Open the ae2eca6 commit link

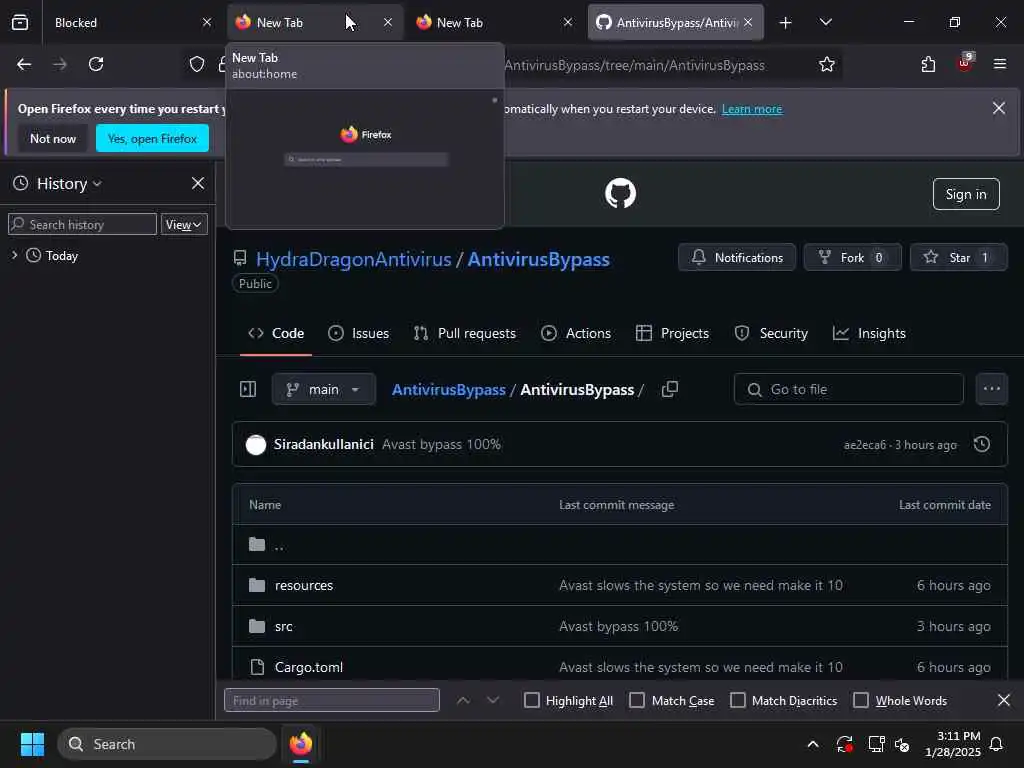[x=864, y=445]
